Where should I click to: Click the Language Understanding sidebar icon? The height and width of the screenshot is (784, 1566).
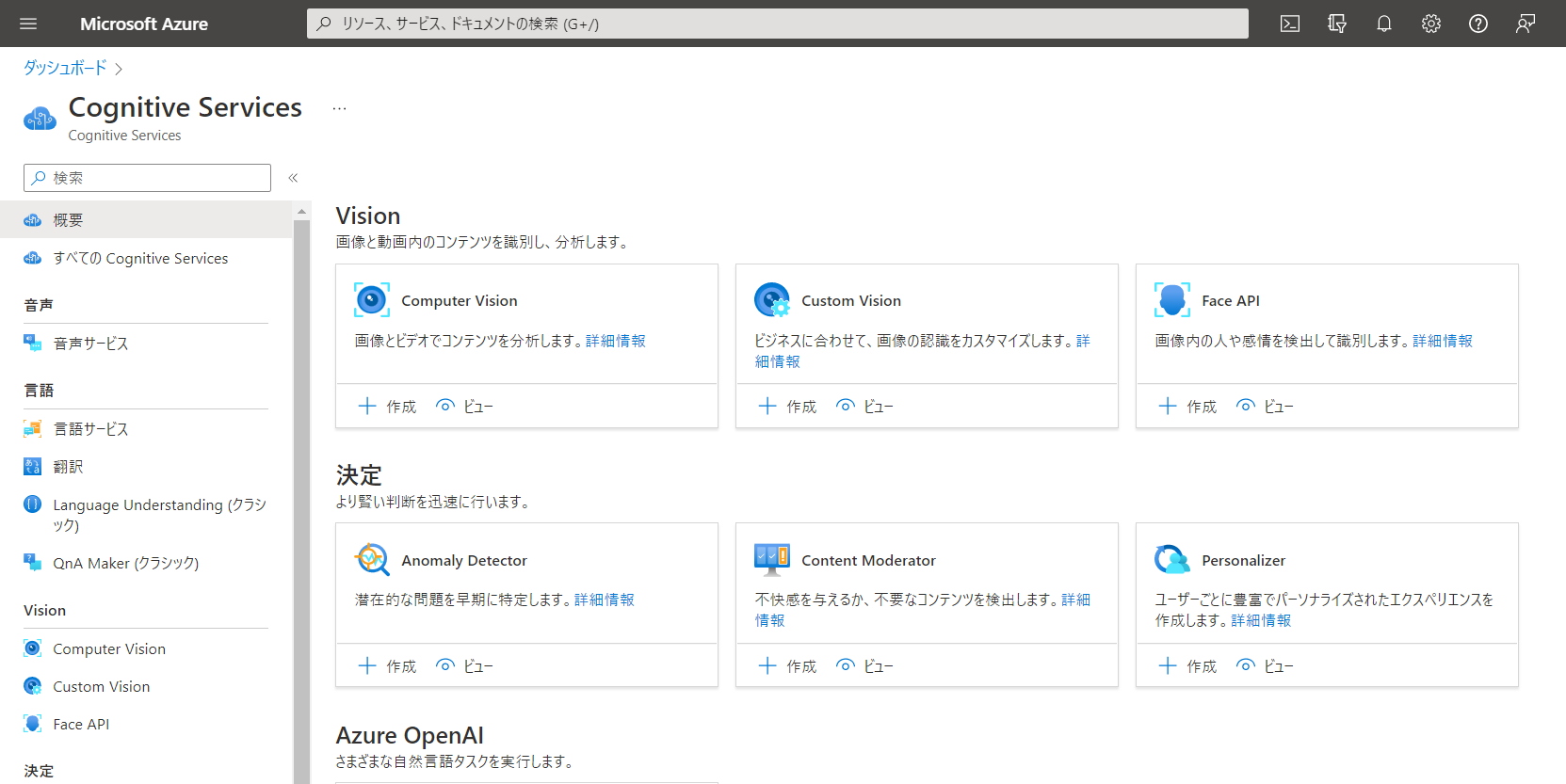tap(33, 504)
